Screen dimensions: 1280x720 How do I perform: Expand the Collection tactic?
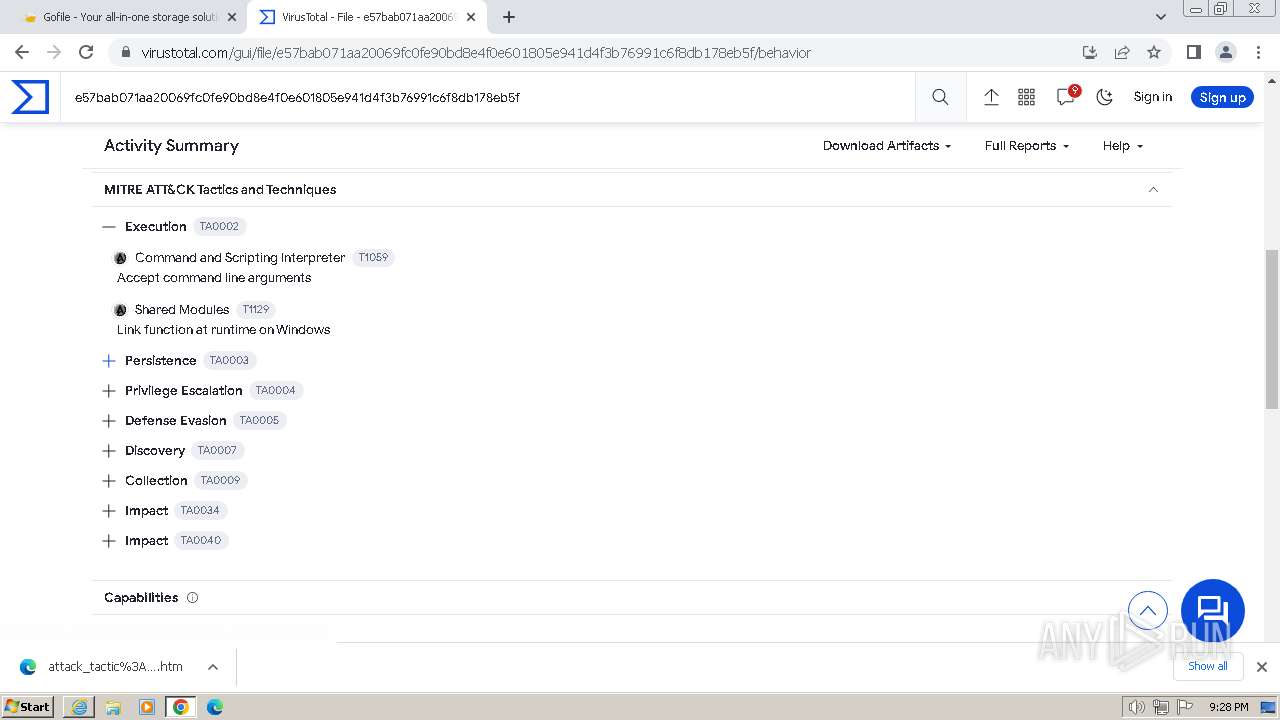click(x=109, y=480)
